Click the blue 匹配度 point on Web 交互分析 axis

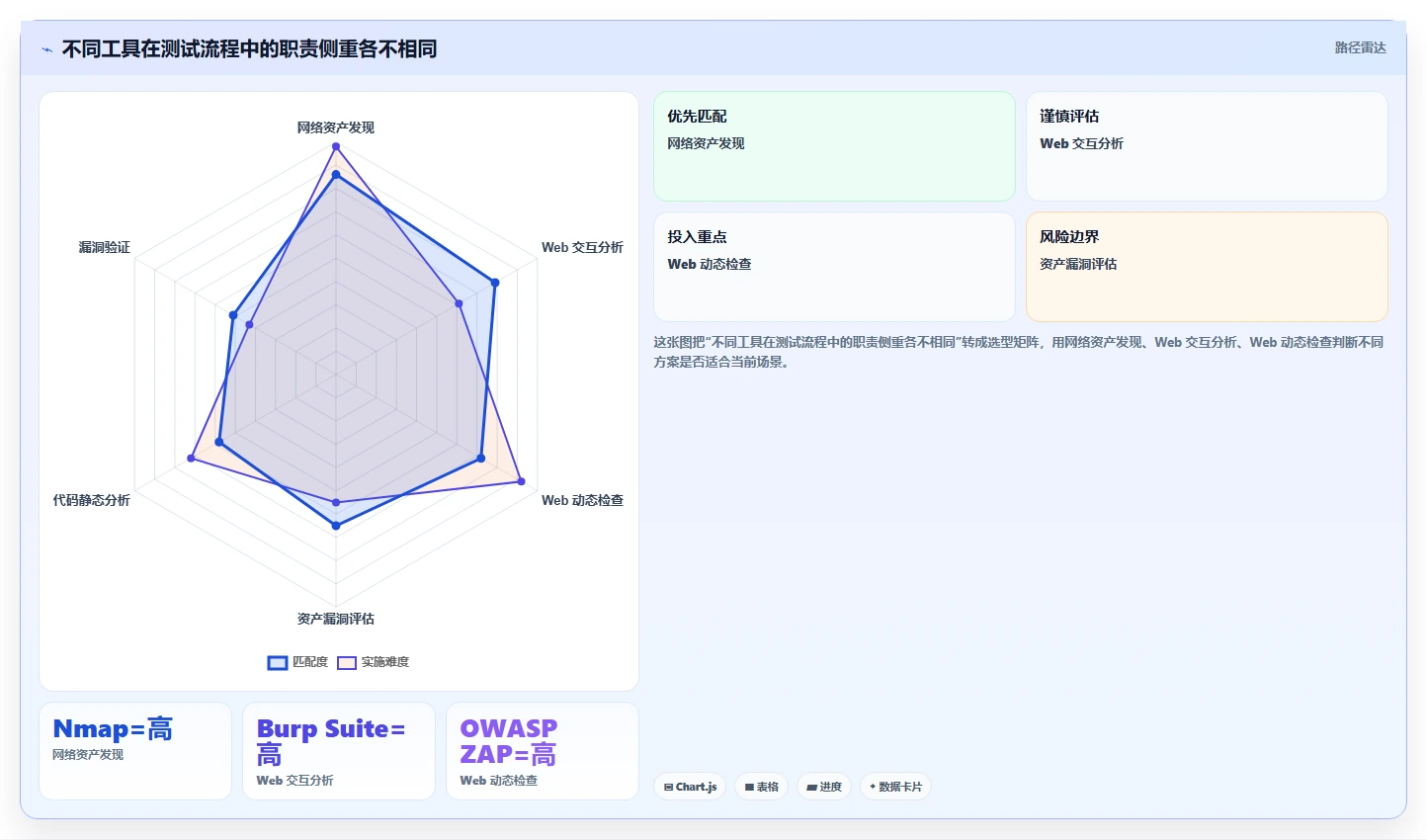click(x=495, y=283)
